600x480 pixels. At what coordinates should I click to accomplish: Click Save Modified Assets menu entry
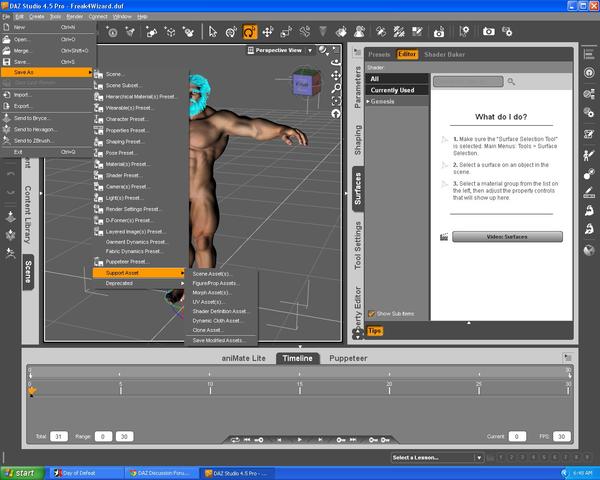tap(218, 340)
